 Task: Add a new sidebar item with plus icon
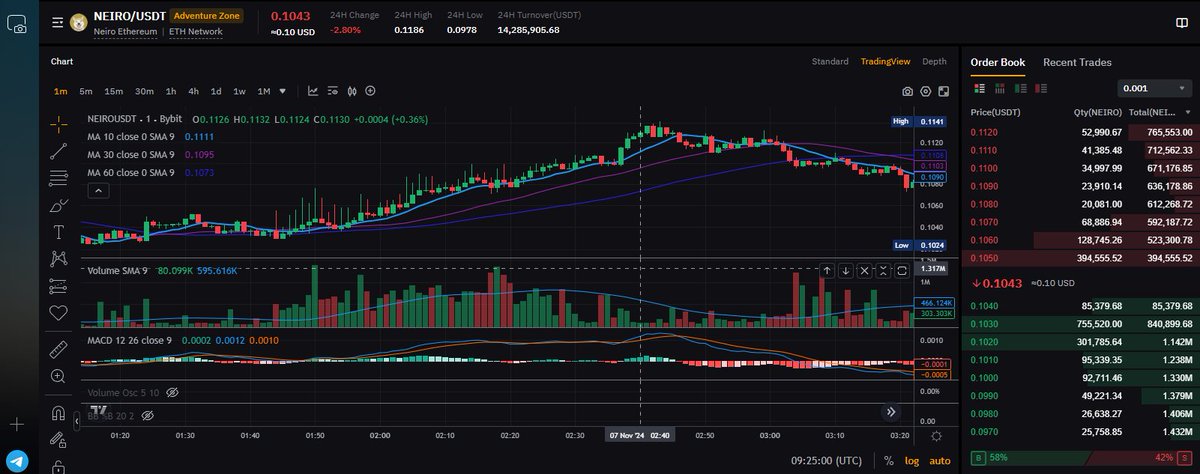[x=17, y=424]
